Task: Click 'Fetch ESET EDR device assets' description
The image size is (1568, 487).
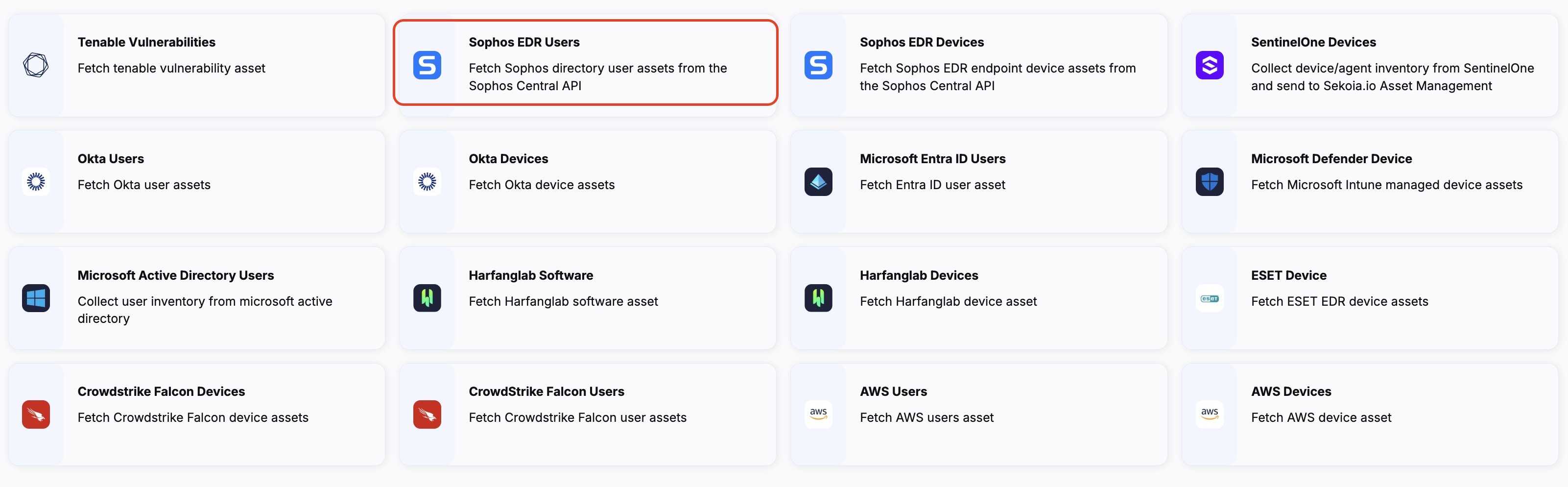Action: [1339, 301]
